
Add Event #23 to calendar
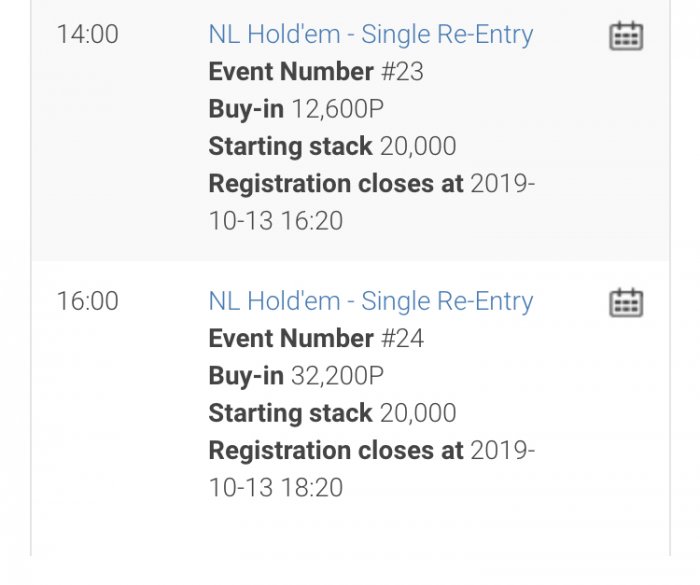point(626,36)
